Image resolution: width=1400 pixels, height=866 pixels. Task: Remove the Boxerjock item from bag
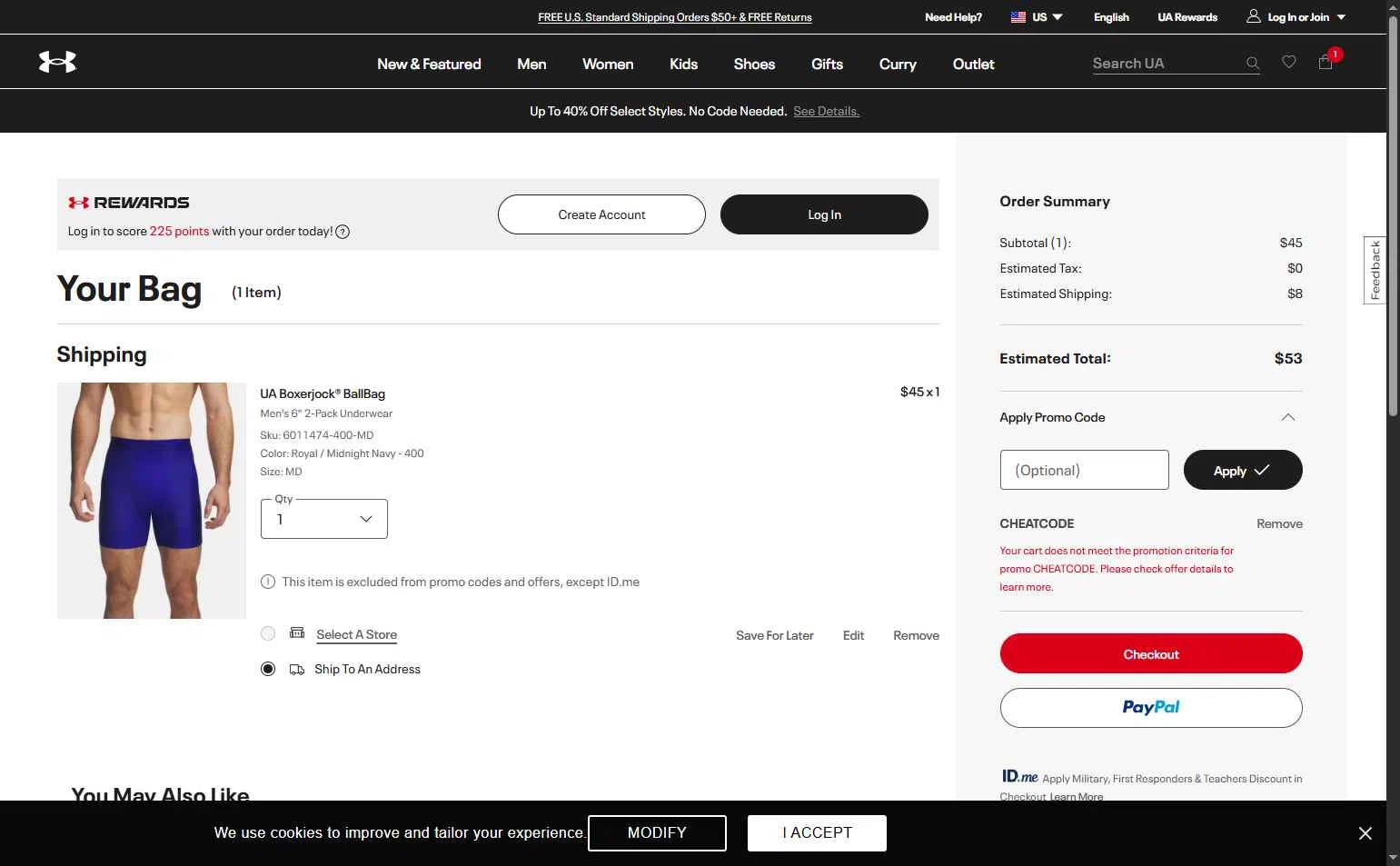(916, 635)
